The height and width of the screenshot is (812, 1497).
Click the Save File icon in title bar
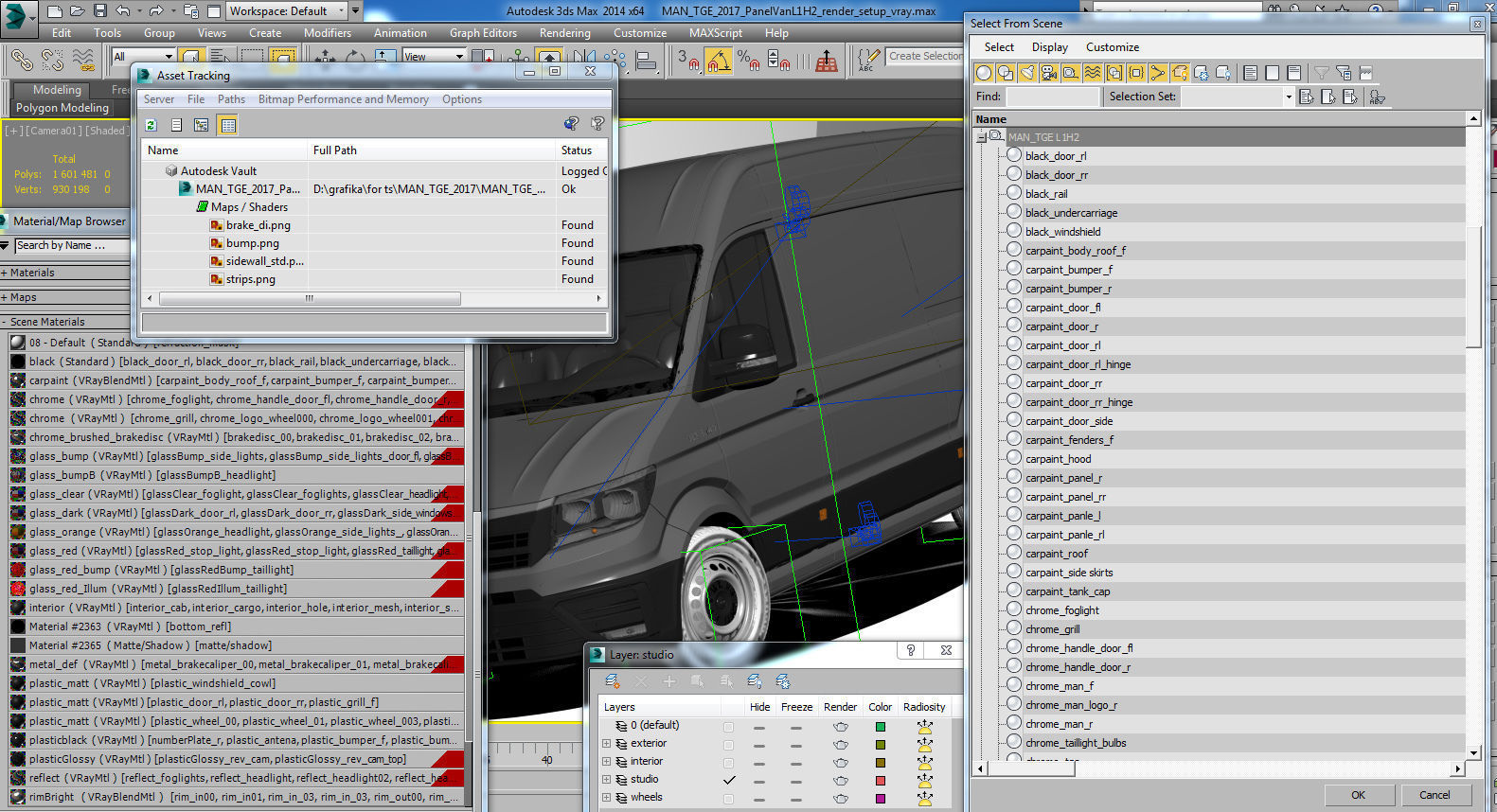100,11
